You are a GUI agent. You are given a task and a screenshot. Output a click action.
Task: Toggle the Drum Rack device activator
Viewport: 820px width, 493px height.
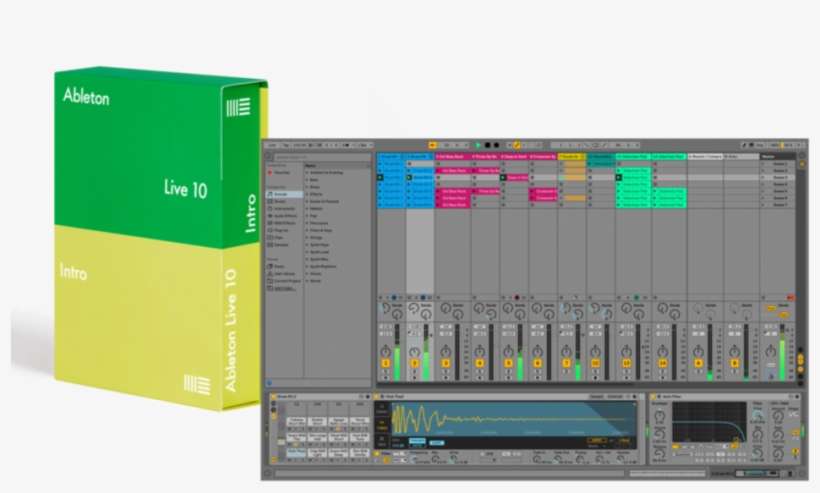(x=274, y=397)
